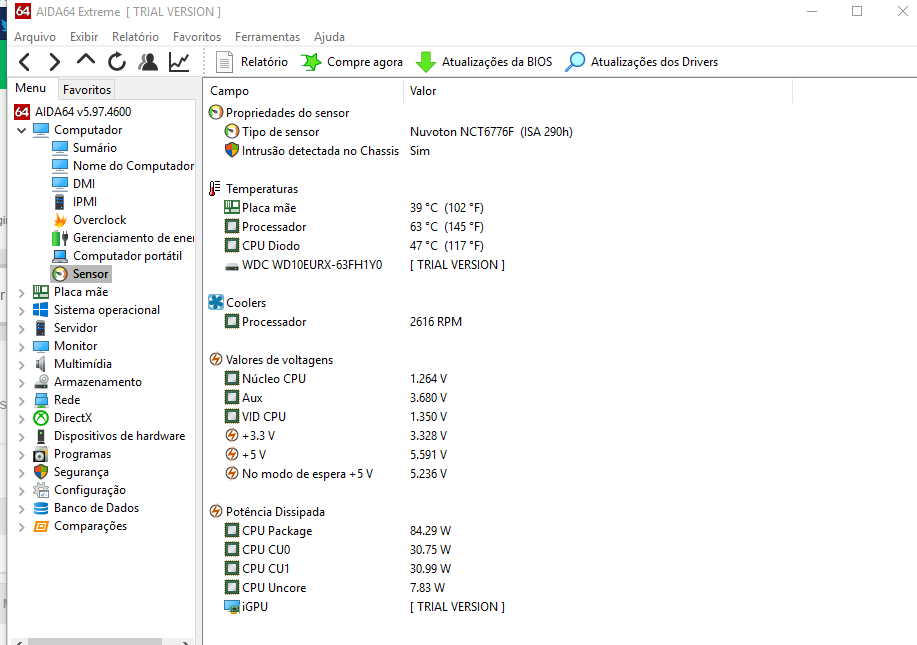917x645 pixels.
Task: Expand the Servidor tree node
Action: click(22, 329)
